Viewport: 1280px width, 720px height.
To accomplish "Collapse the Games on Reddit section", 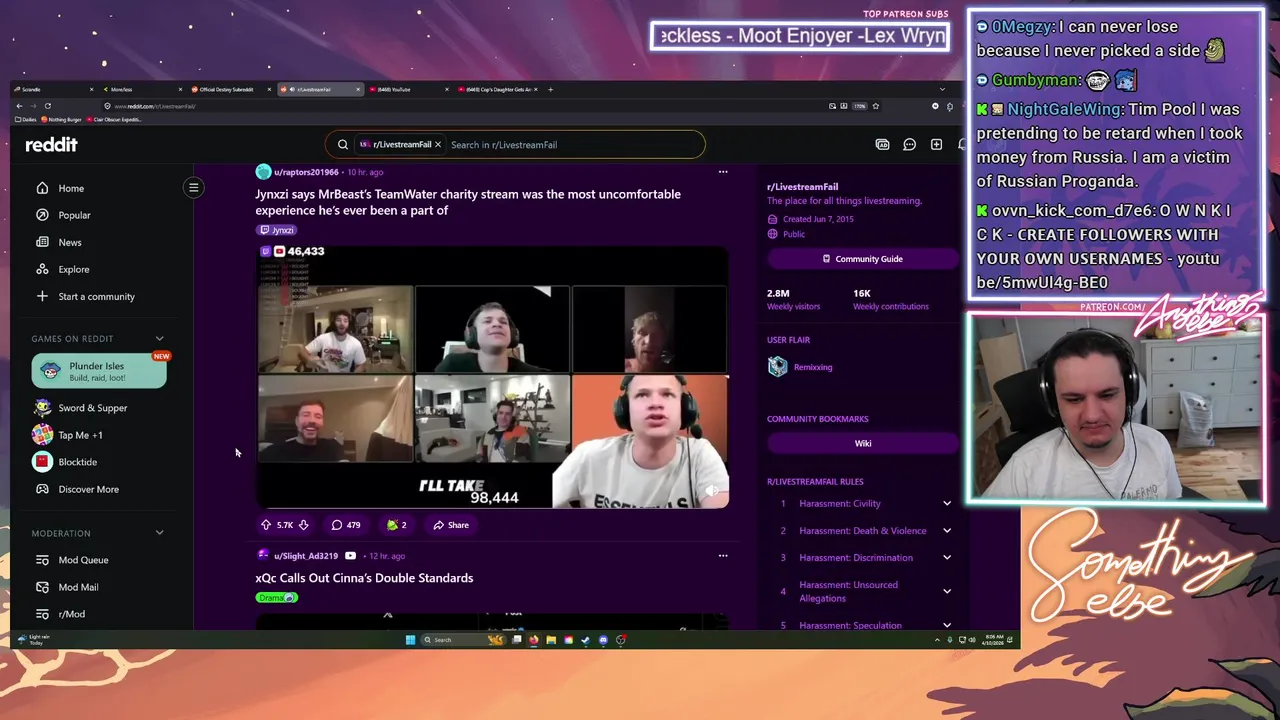I will tap(159, 339).
